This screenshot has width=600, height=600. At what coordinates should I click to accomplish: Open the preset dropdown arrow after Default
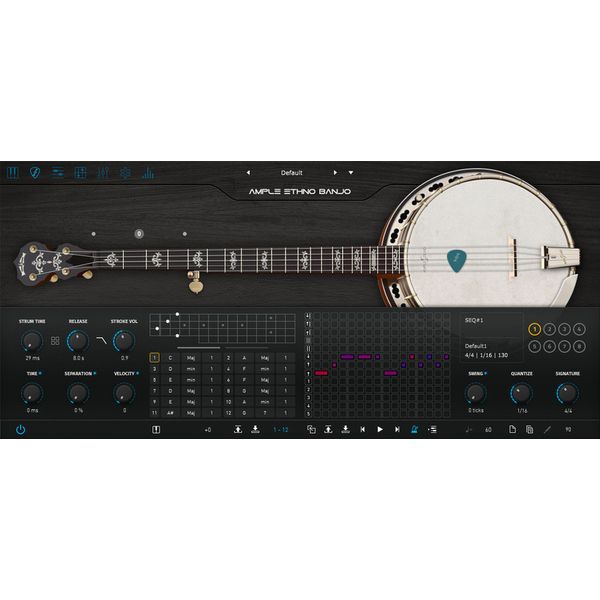click(x=350, y=172)
